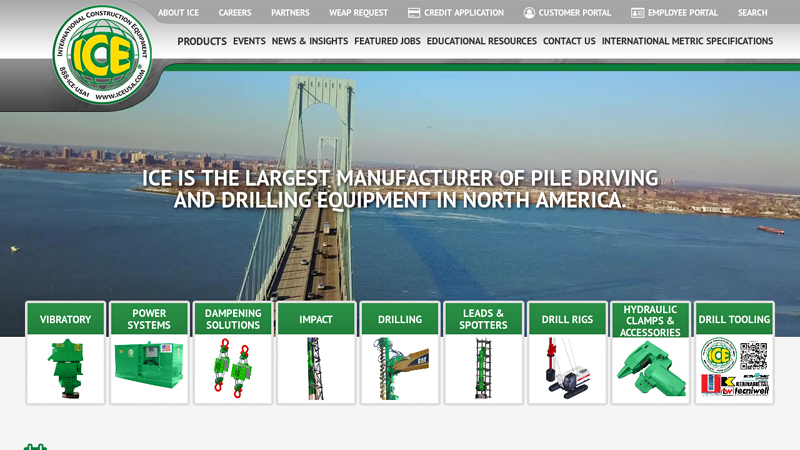Click the About ICE link

[178, 13]
